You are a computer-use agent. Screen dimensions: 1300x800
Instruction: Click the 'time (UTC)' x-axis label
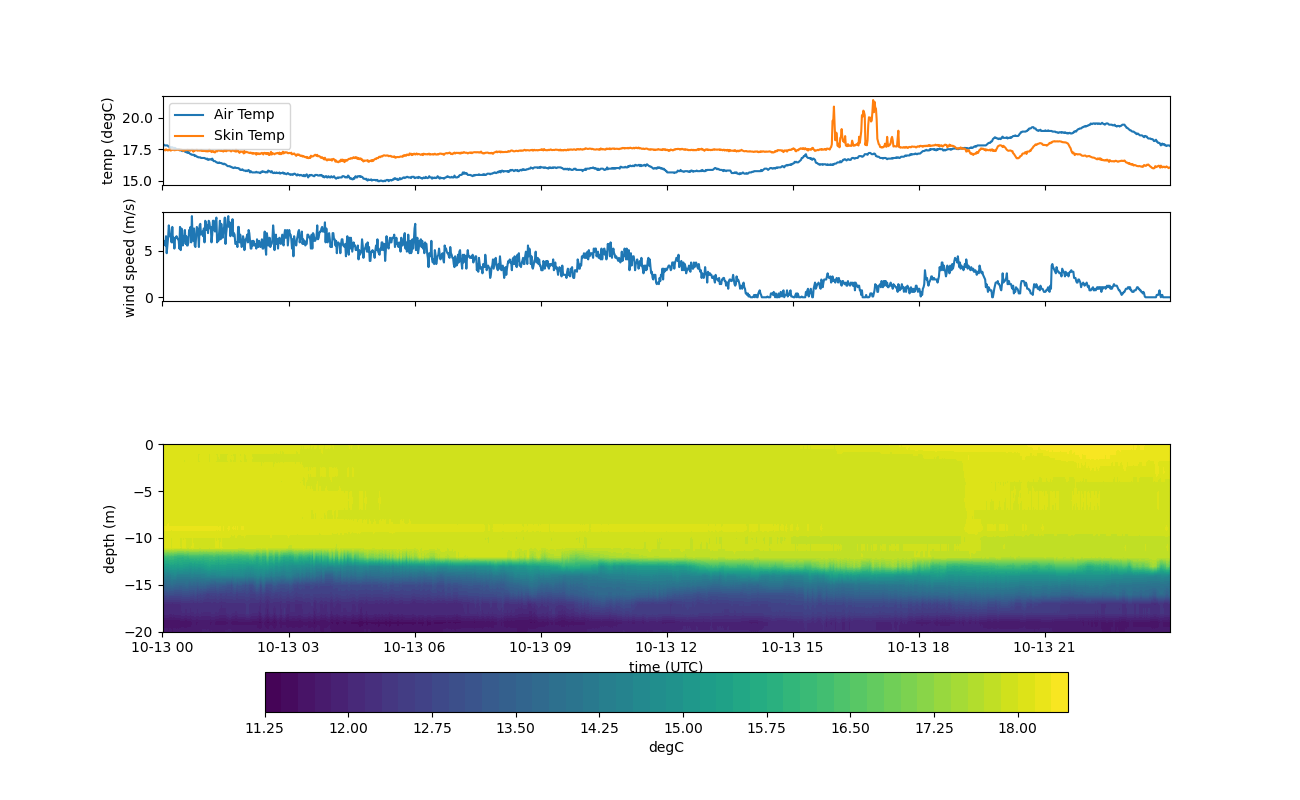[x=666, y=667]
